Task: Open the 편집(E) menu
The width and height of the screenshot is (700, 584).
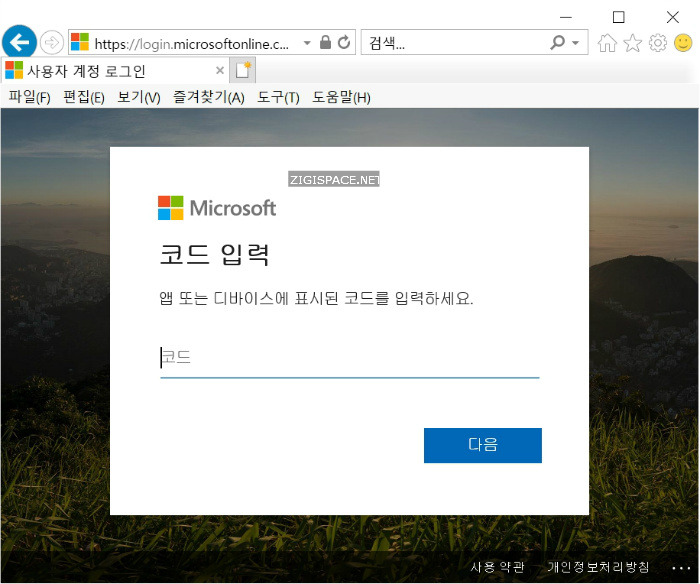Action: pyautogui.click(x=84, y=97)
